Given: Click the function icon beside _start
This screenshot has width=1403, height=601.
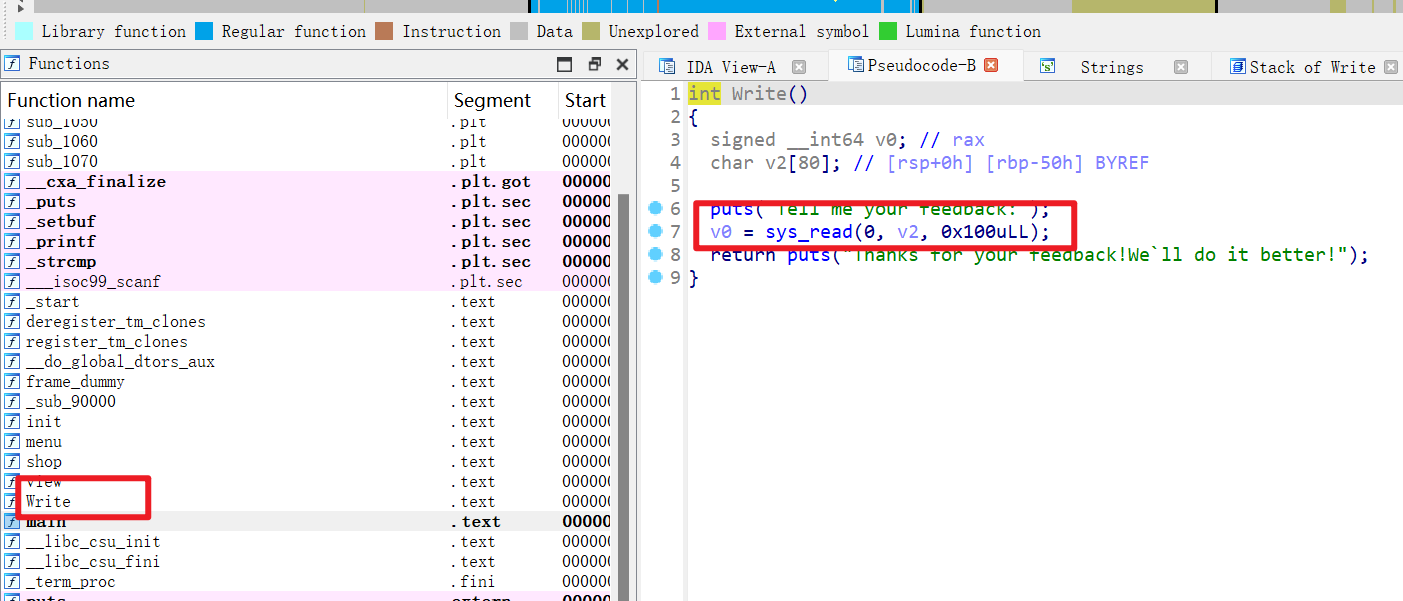Looking at the screenshot, I should [x=12, y=302].
